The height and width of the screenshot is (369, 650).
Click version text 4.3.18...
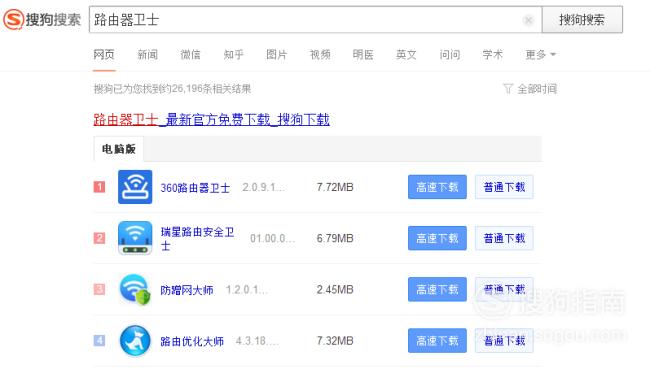click(x=257, y=341)
